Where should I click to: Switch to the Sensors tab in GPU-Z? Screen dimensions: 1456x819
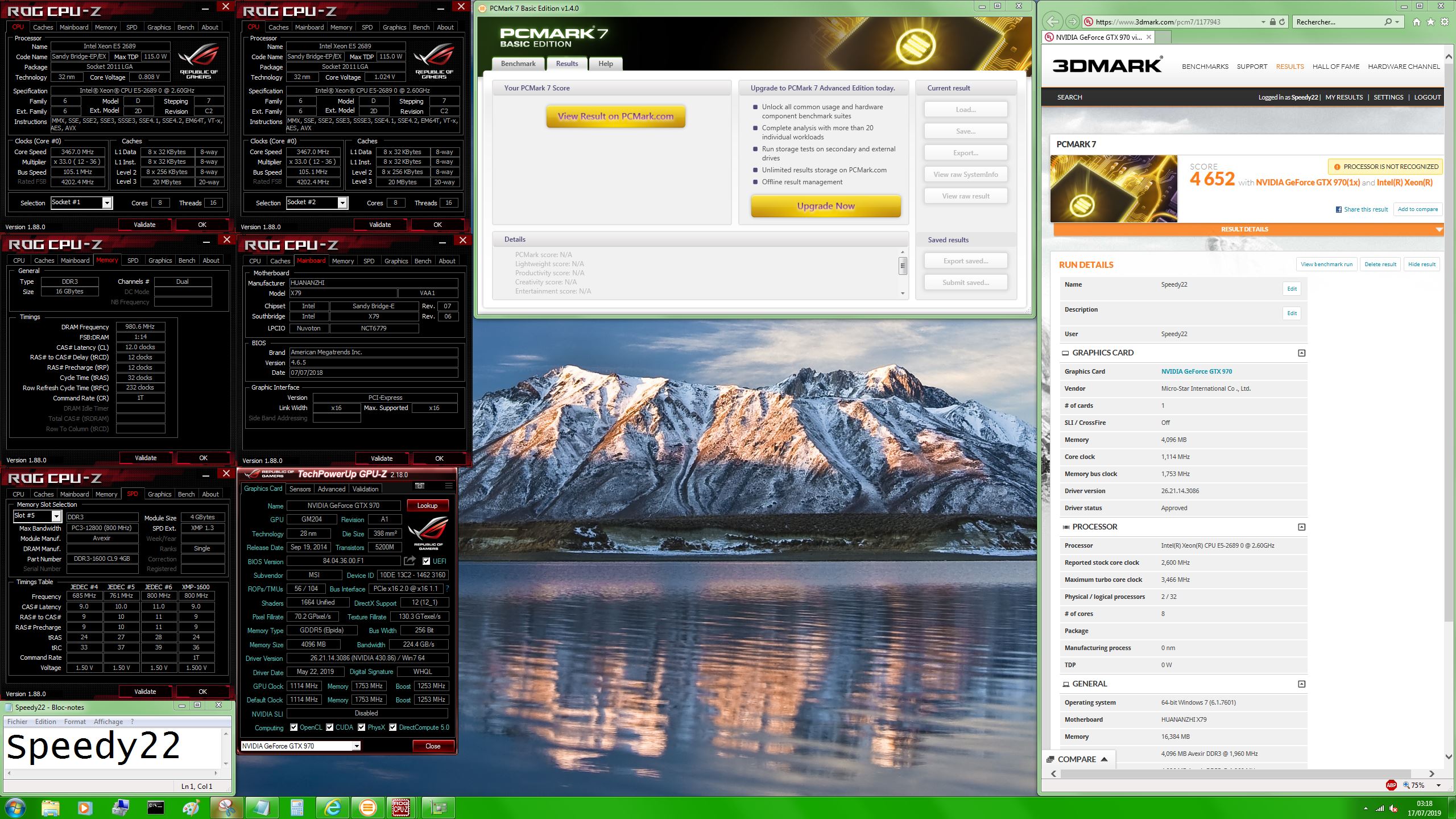(300, 489)
